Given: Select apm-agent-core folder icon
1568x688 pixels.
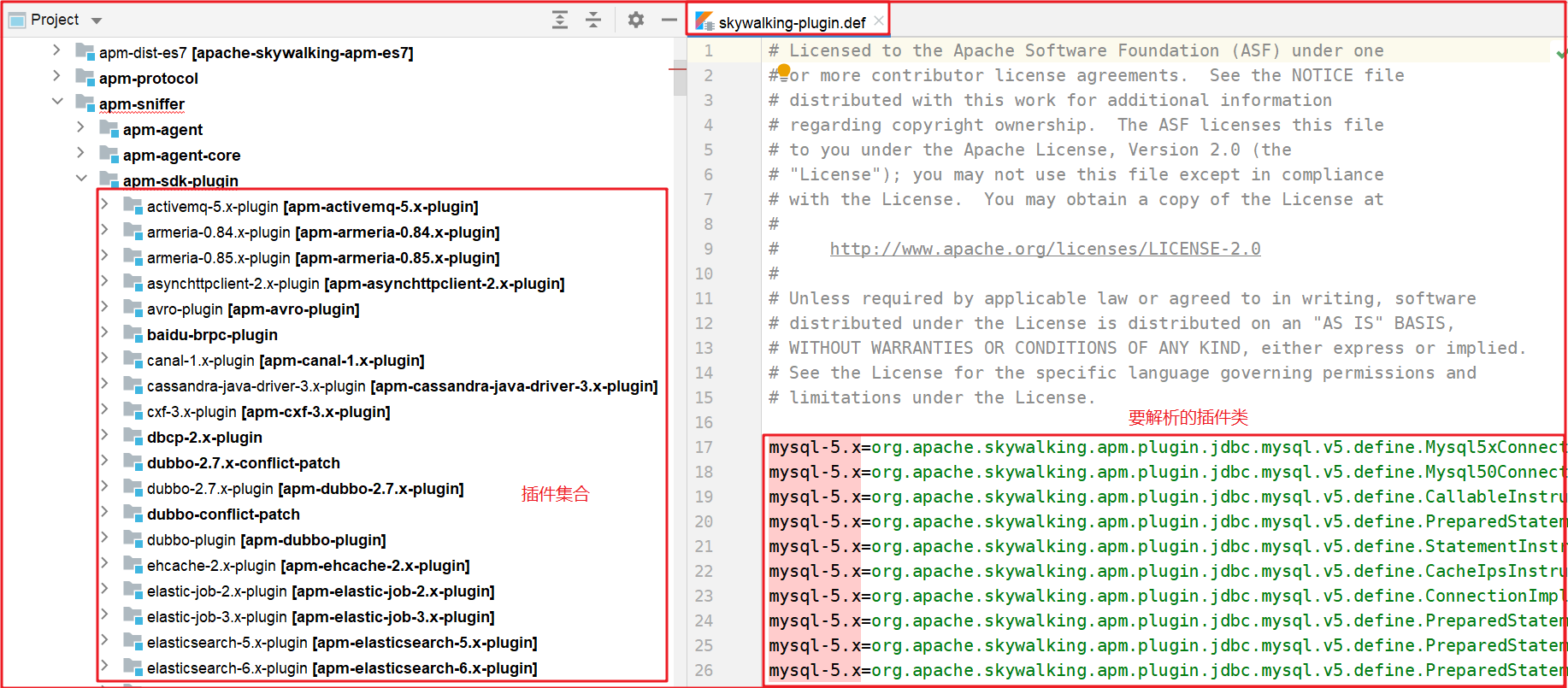Looking at the screenshot, I should tap(109, 154).
